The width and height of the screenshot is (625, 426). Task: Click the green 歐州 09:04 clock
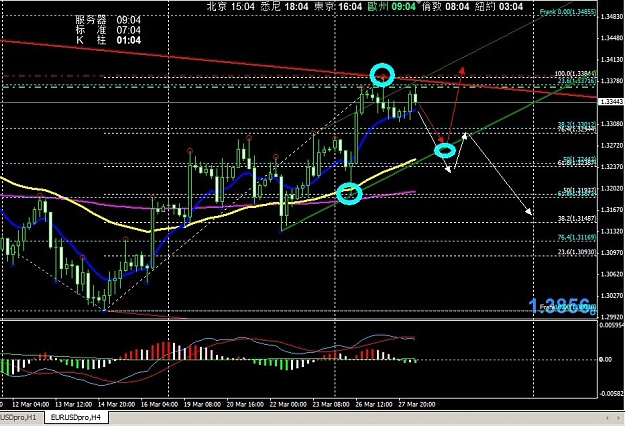click(392, 6)
